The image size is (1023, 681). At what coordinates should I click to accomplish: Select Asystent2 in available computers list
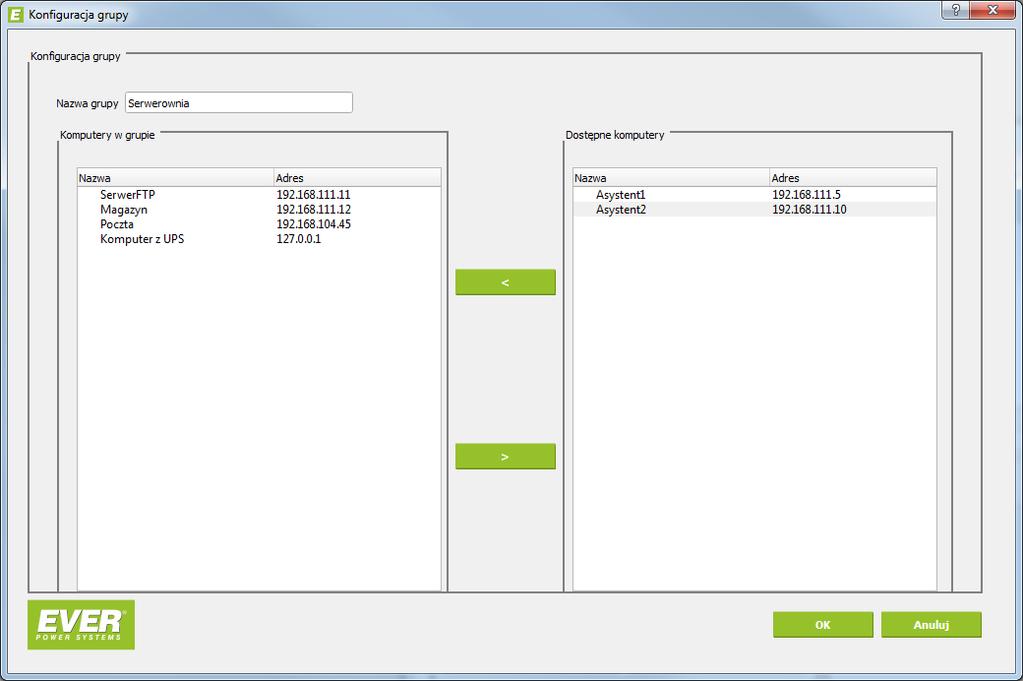point(755,209)
